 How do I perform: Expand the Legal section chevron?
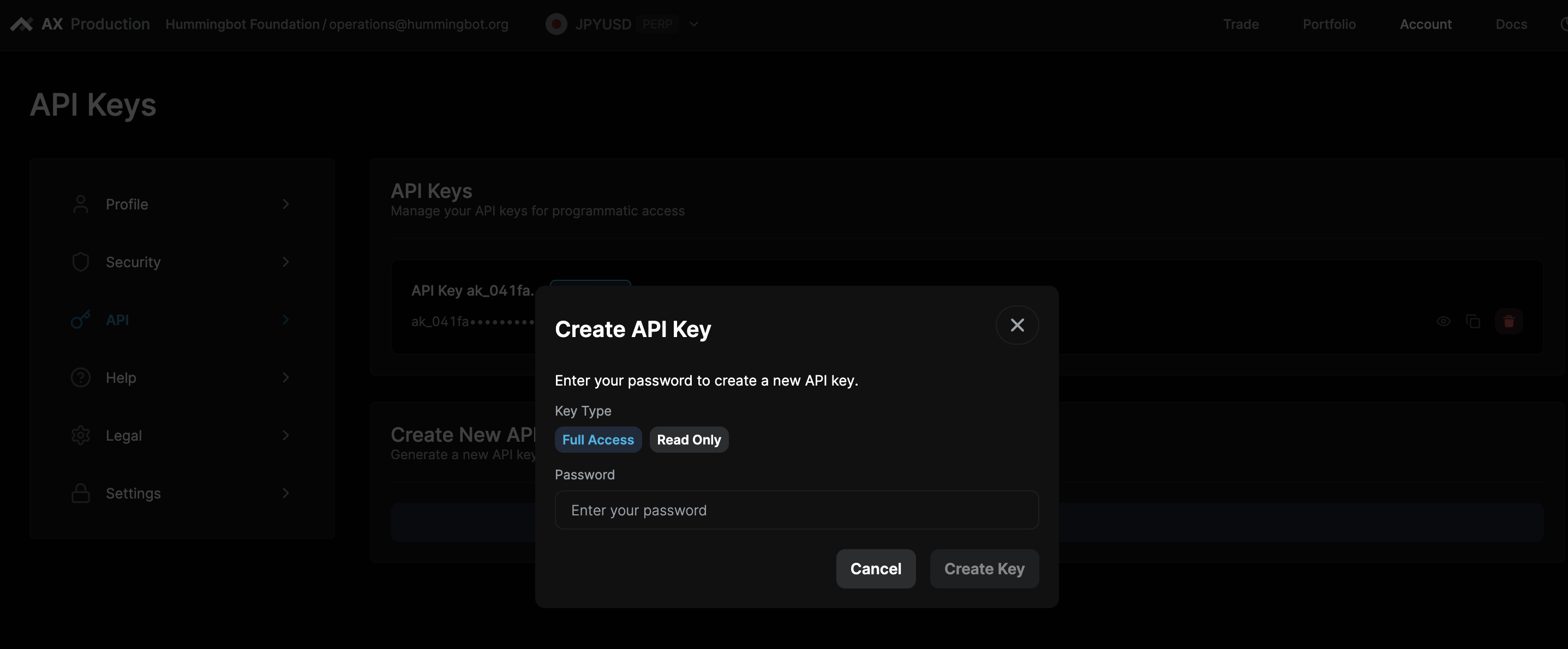(285, 436)
